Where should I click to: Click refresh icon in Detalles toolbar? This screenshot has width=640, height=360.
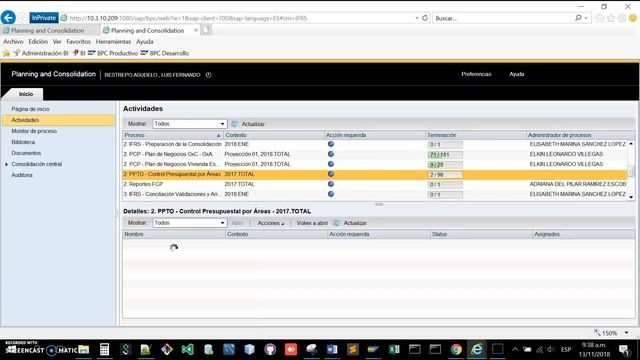(336, 223)
